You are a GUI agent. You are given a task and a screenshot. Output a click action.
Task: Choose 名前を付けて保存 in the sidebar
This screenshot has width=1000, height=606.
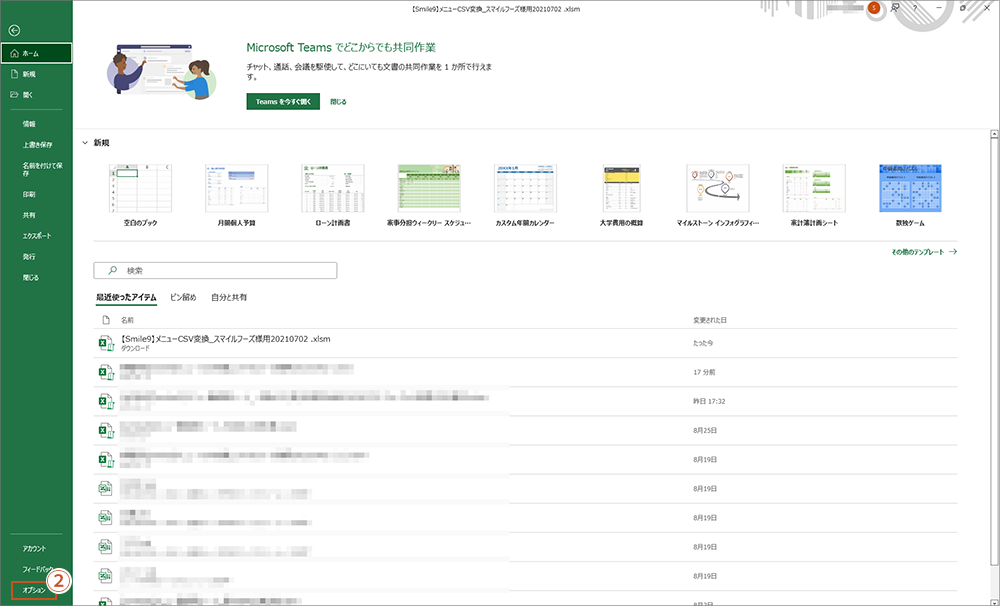pos(42,169)
